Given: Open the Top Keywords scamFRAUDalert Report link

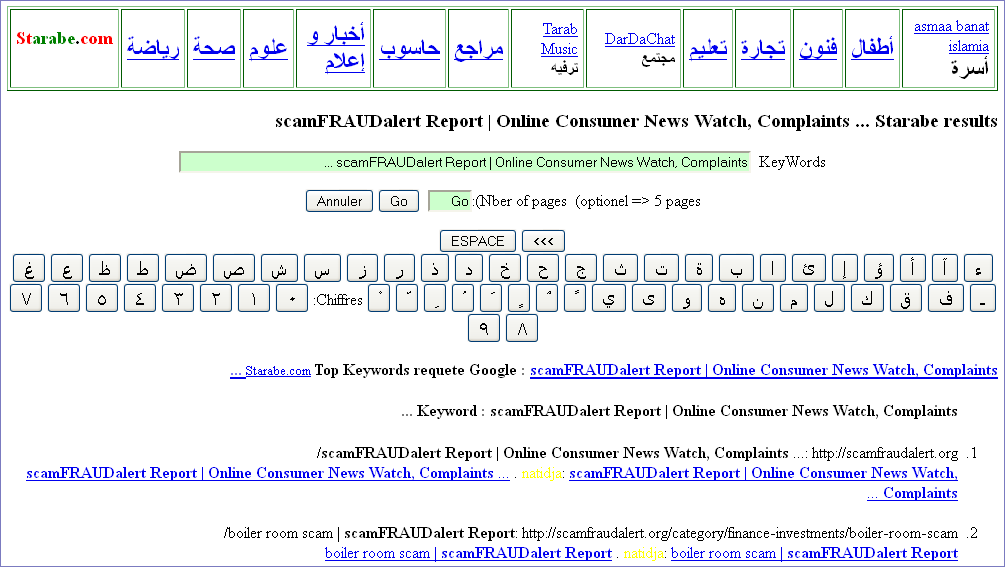Looking at the screenshot, I should [763, 370].
